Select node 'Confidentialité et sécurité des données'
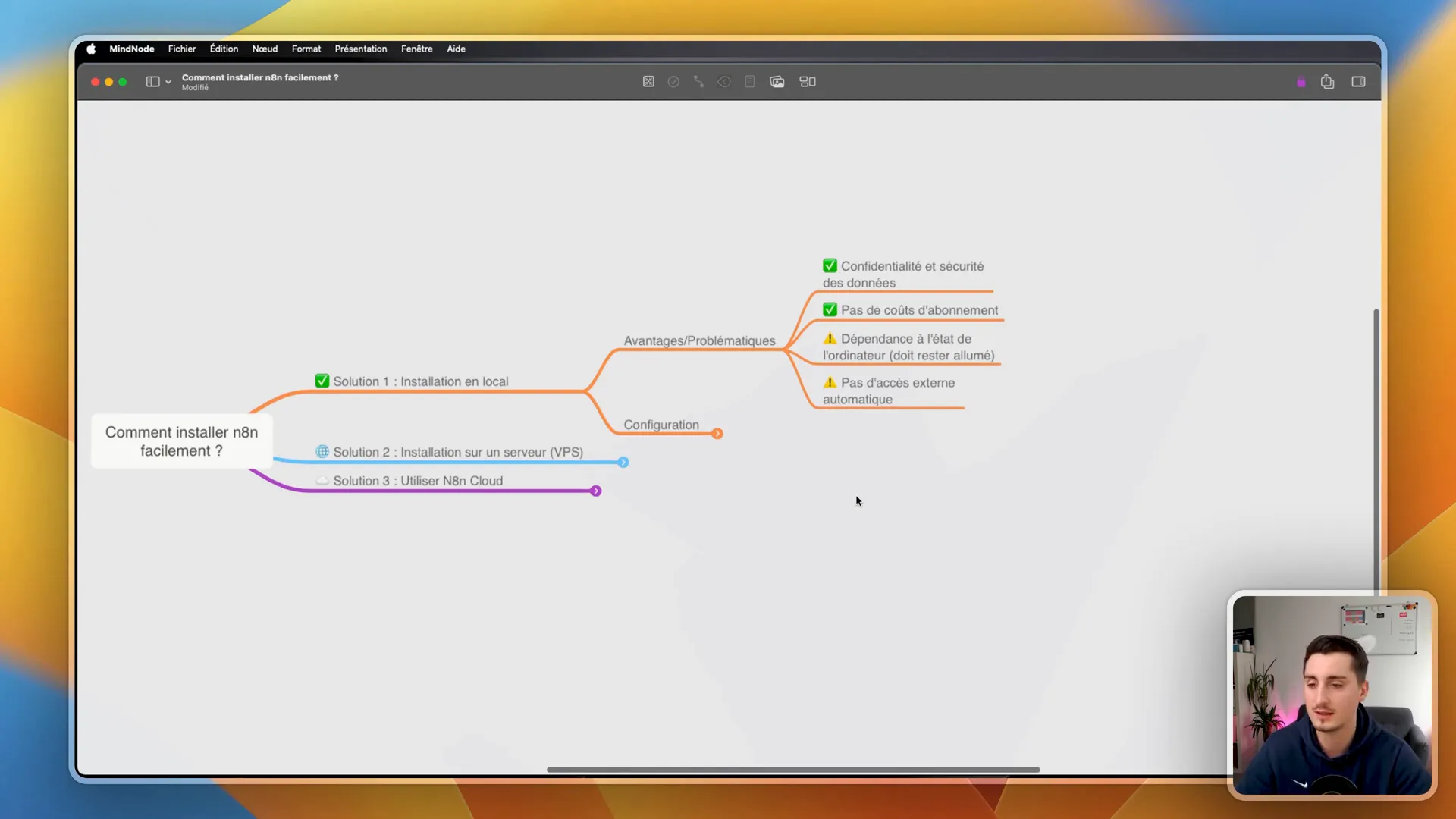This screenshot has width=1456, height=819. [903, 275]
